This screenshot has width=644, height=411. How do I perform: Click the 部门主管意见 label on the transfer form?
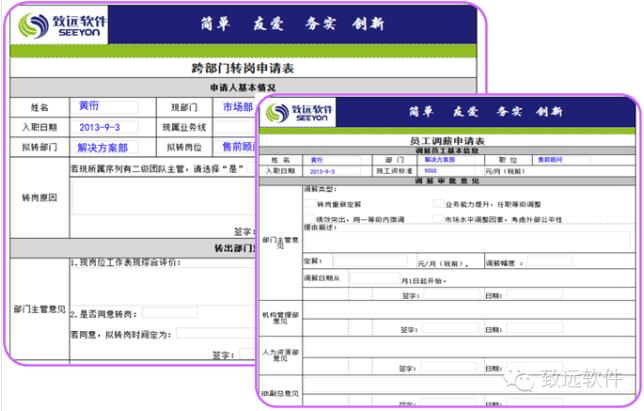click(x=40, y=310)
